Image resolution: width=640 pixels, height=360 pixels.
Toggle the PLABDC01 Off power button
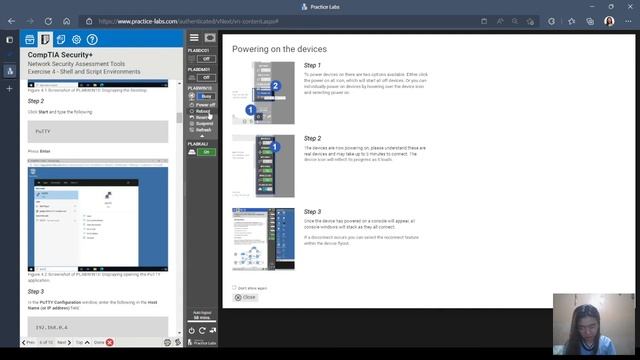coord(206,59)
